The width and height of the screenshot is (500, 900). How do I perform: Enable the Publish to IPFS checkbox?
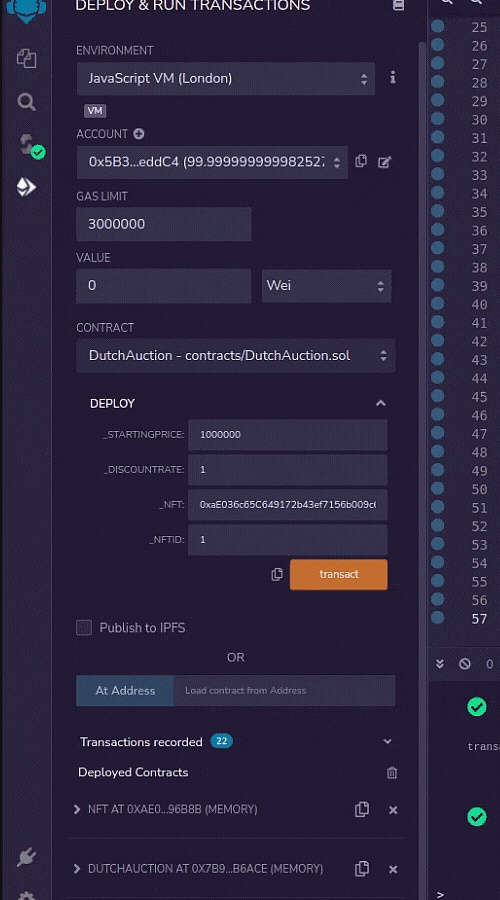[x=84, y=627]
